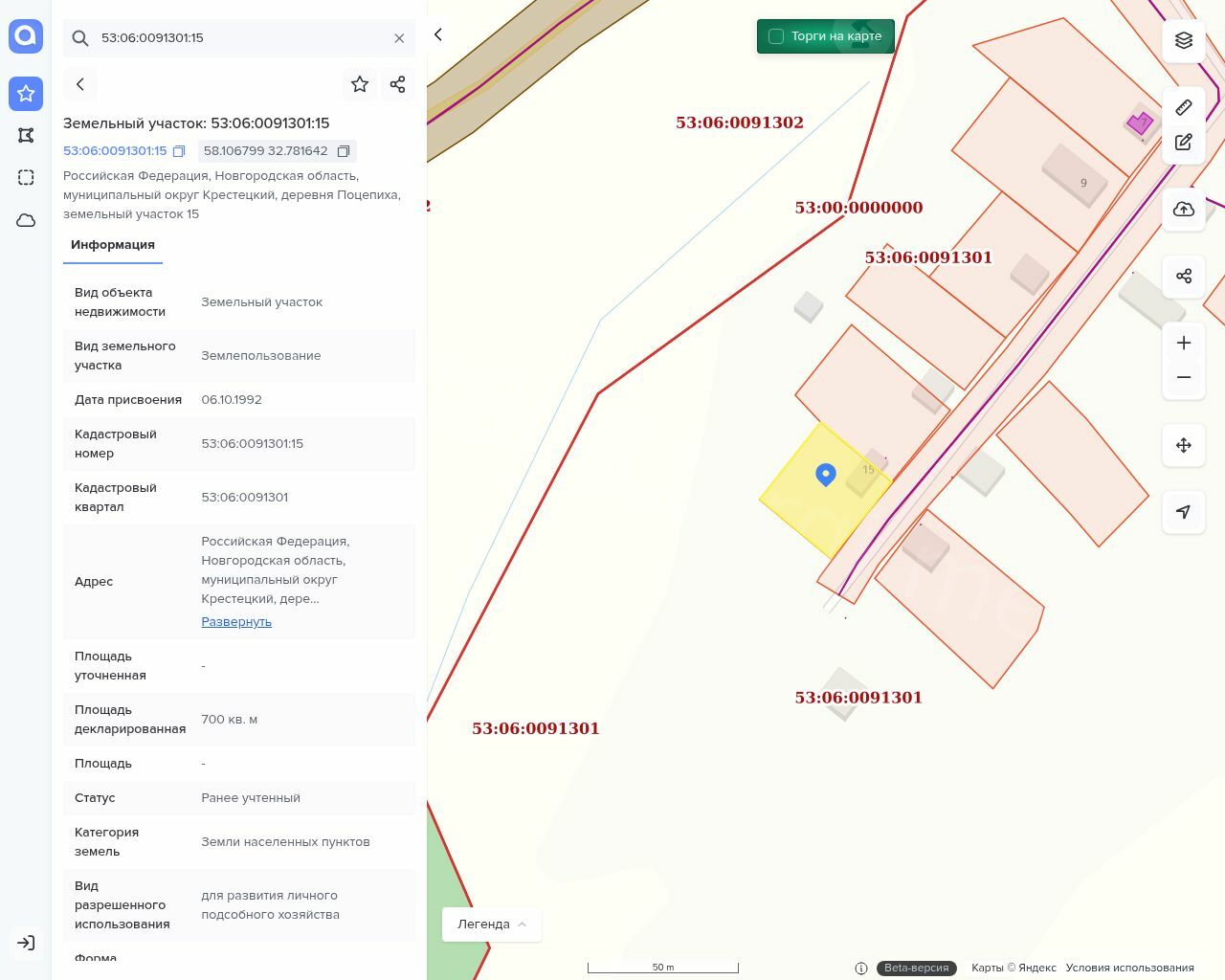Zoom out on the map

click(x=1184, y=377)
